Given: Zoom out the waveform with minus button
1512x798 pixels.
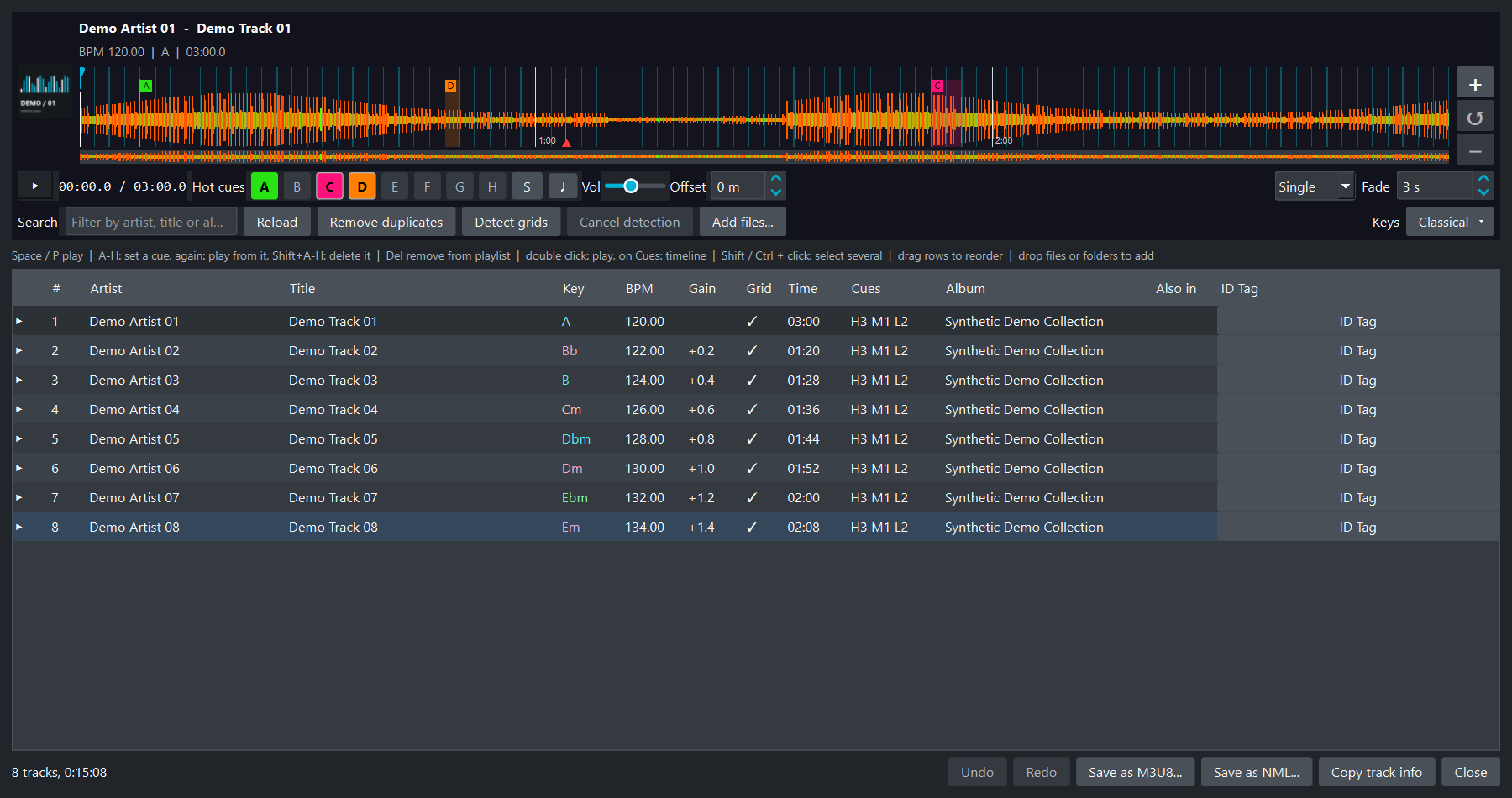Looking at the screenshot, I should tap(1475, 151).
